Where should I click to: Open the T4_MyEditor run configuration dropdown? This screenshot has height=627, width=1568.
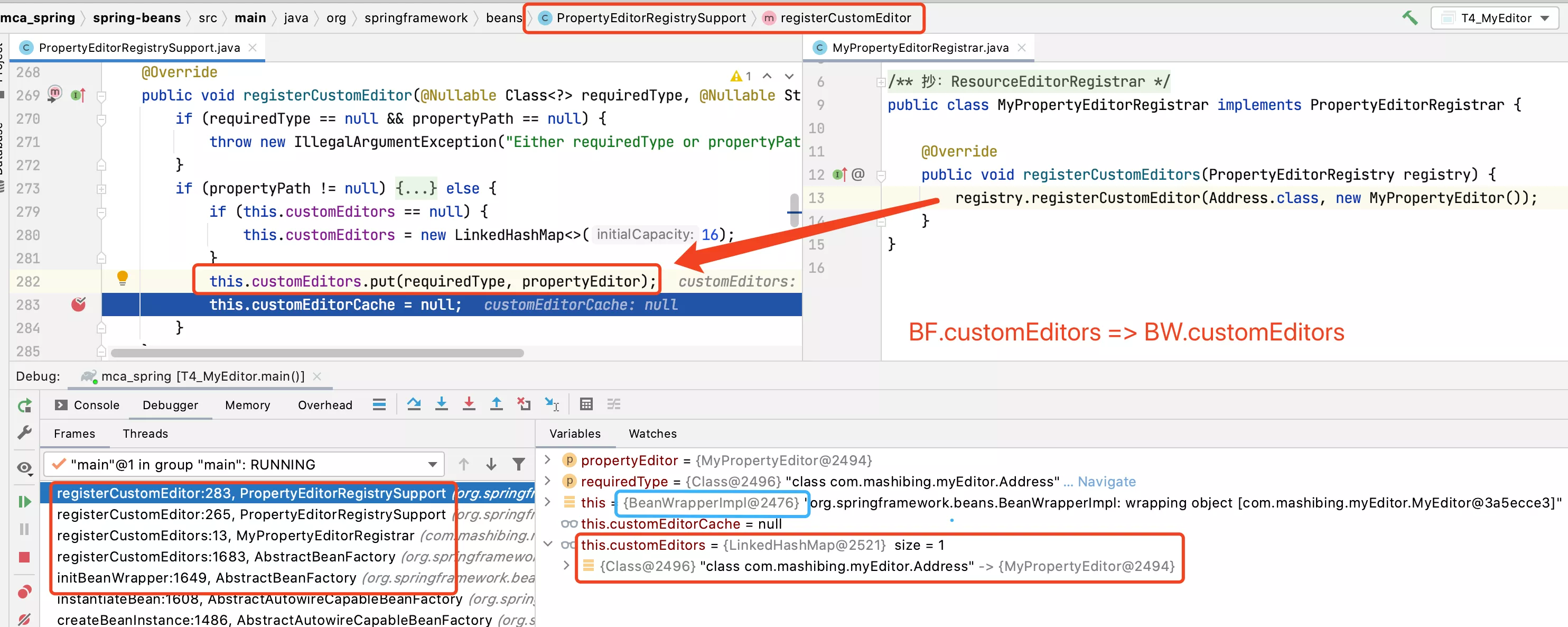pos(1495,17)
